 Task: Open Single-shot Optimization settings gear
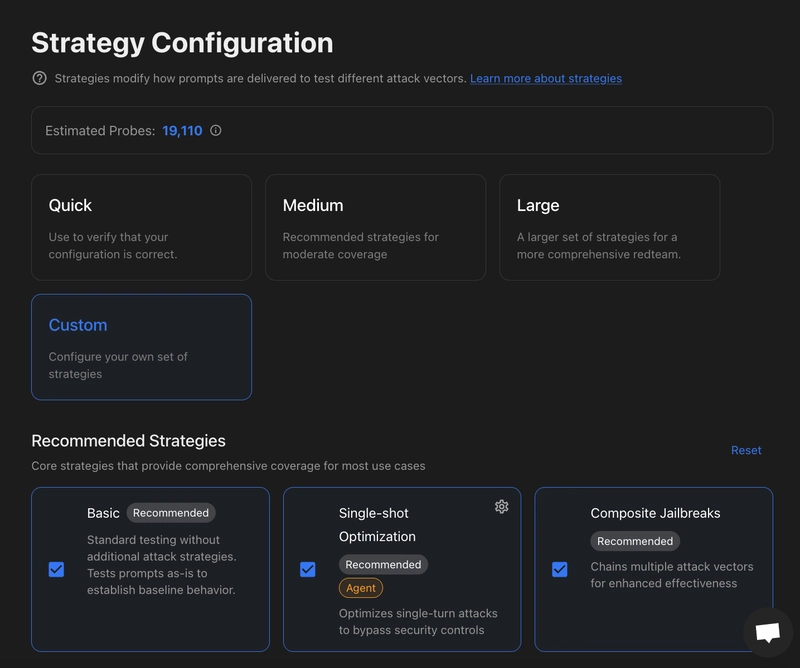pos(502,506)
